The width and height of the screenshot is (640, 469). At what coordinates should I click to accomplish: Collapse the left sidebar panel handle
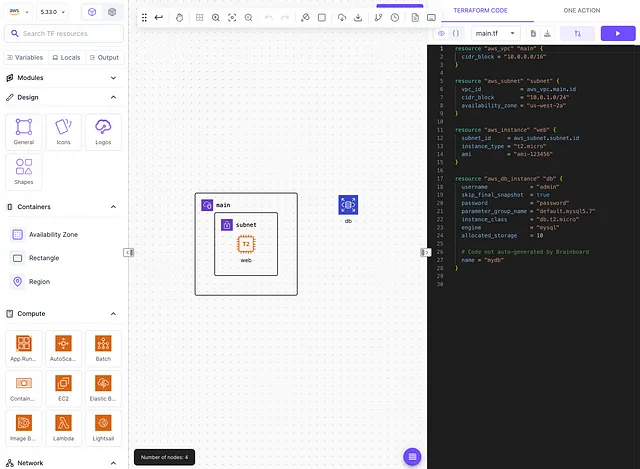(128, 253)
